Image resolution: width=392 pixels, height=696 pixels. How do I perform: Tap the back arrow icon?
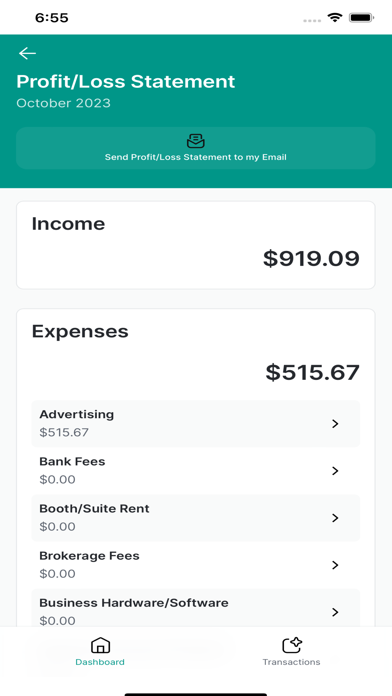tap(27, 53)
